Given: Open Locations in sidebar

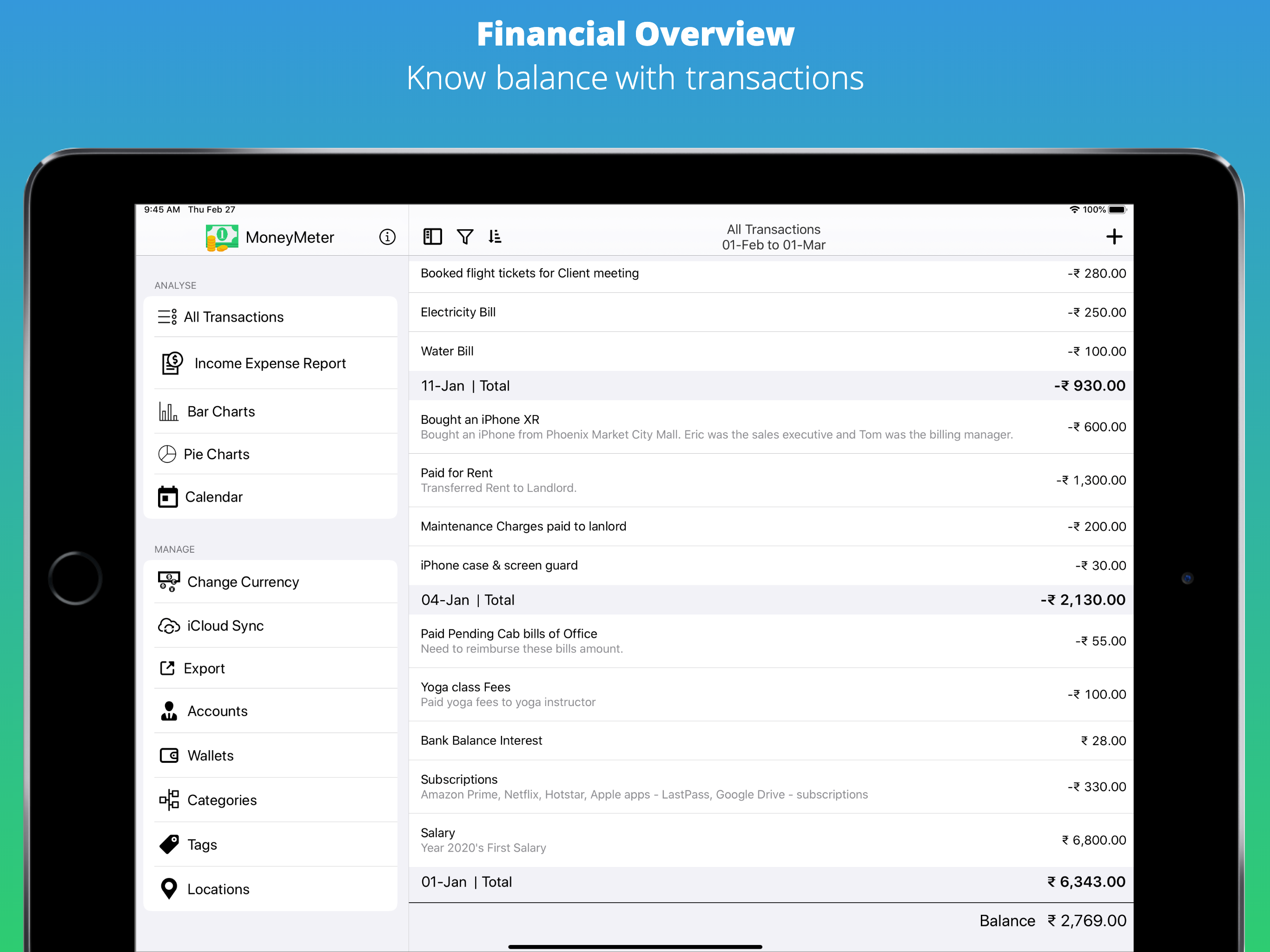Looking at the screenshot, I should 218,889.
